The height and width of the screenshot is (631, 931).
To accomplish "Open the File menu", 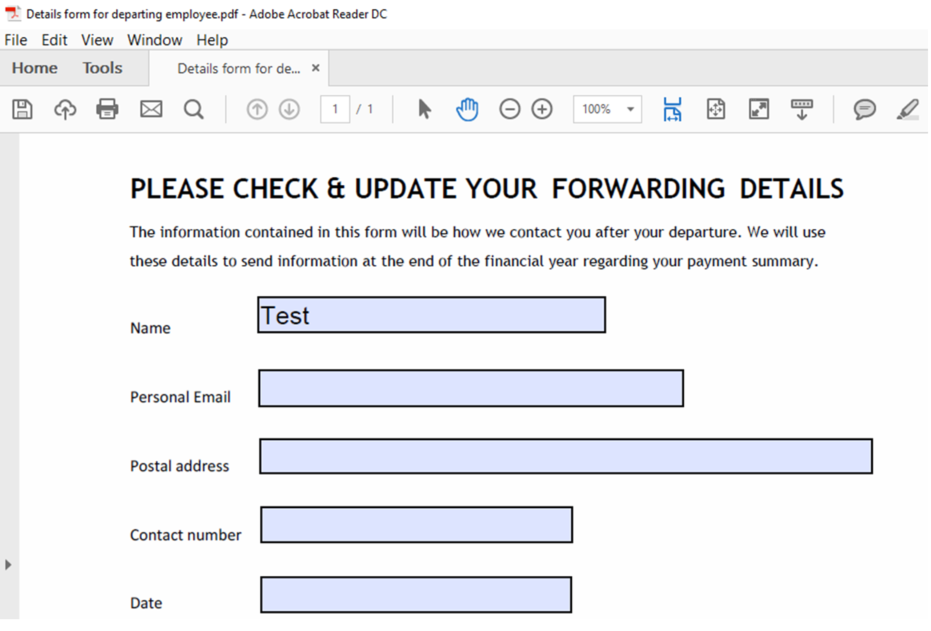I will coord(15,40).
